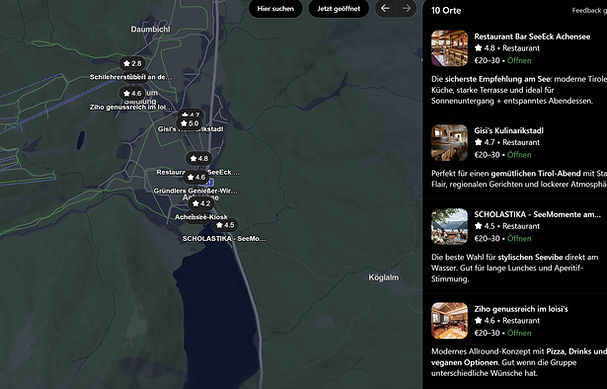
Task: Click the 4.6 star rating of Ziho listing
Action: click(x=485, y=320)
